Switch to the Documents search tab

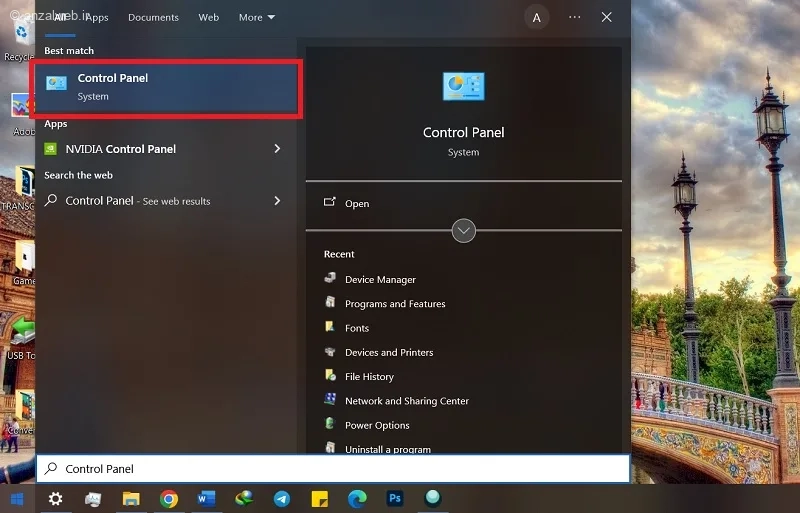153,17
